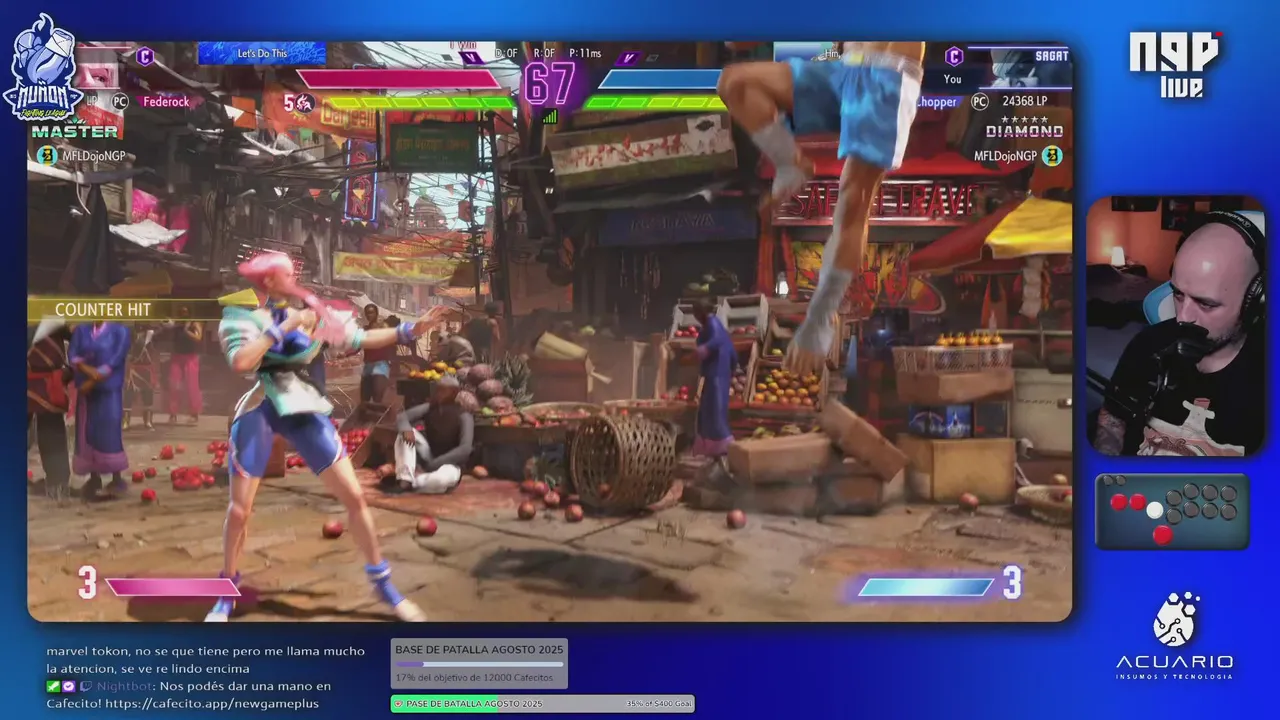This screenshot has height=720, width=1280.
Task: Click the Nunon Fighting League logo
Action: [x=43, y=66]
